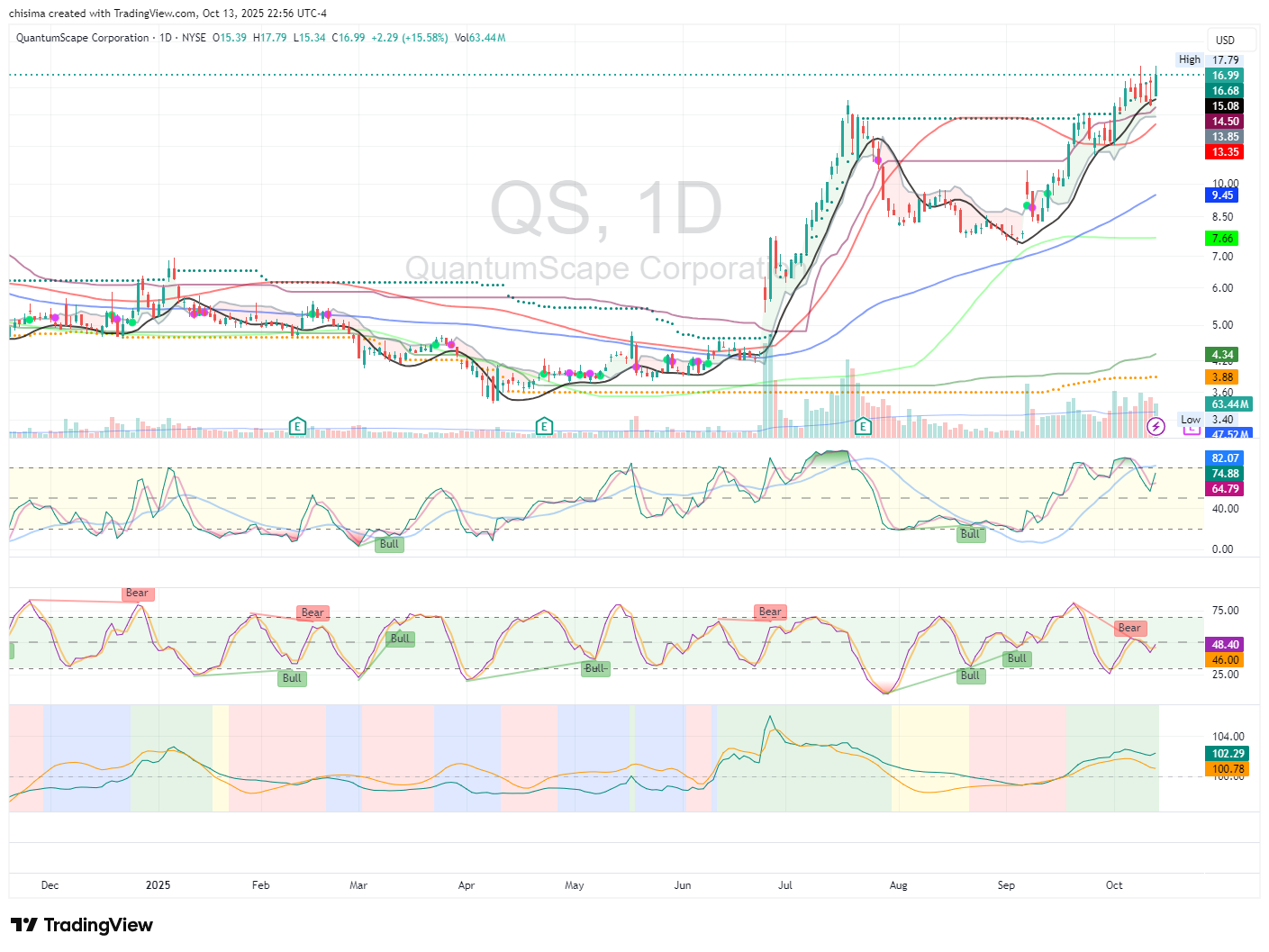1269x952 pixels.
Task: Click the Bull label near early September
Action: [1017, 658]
